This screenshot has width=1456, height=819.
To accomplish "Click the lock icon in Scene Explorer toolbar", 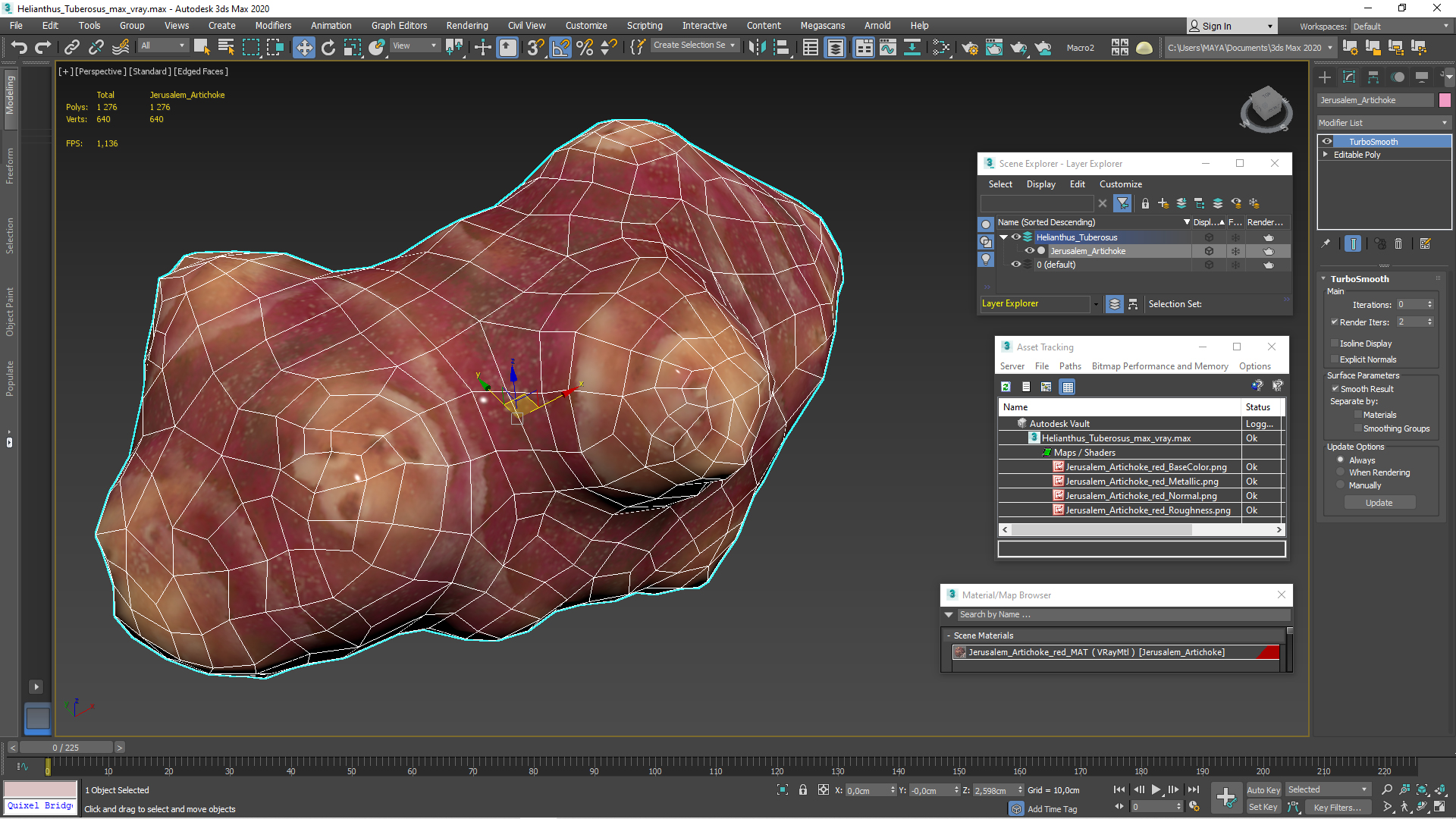I will (x=1145, y=203).
